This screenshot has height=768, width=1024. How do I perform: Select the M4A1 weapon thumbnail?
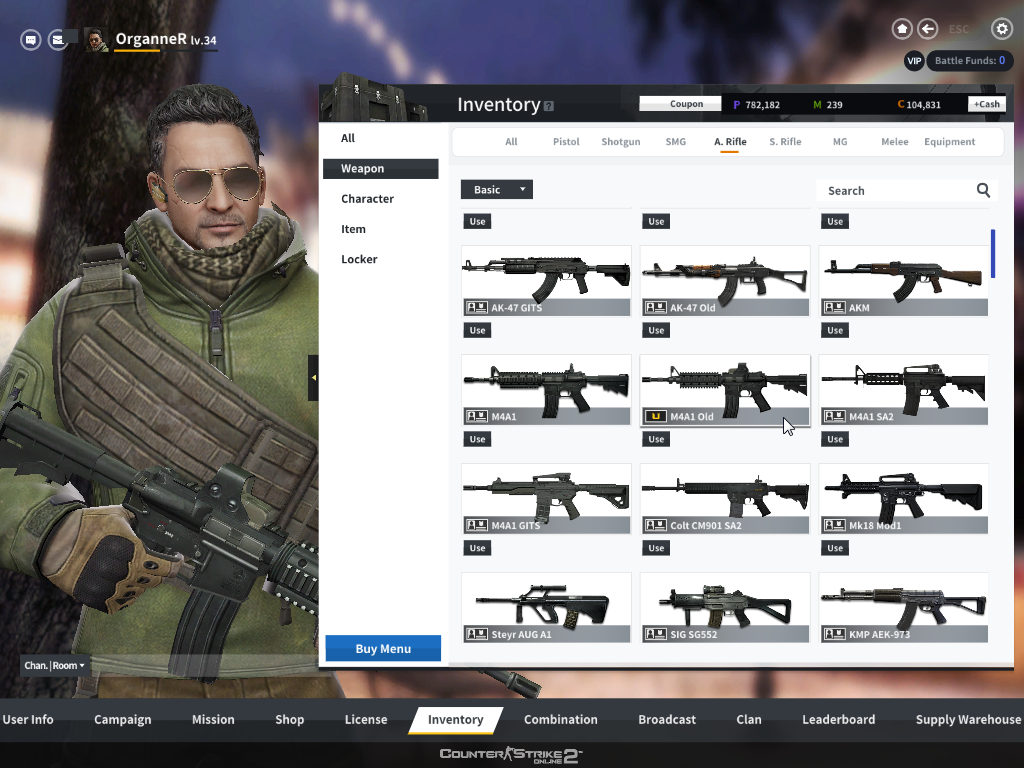click(546, 390)
